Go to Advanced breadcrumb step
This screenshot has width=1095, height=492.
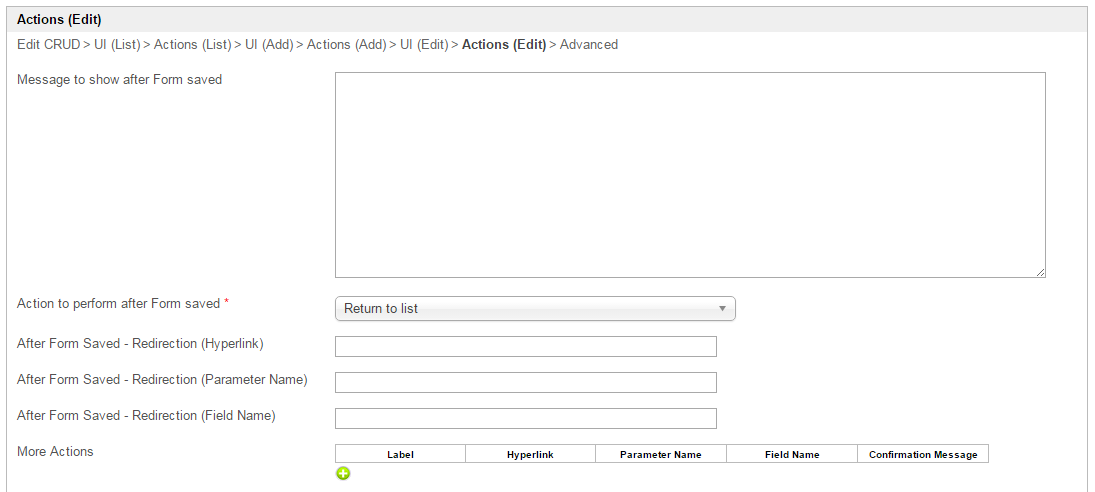tap(589, 45)
